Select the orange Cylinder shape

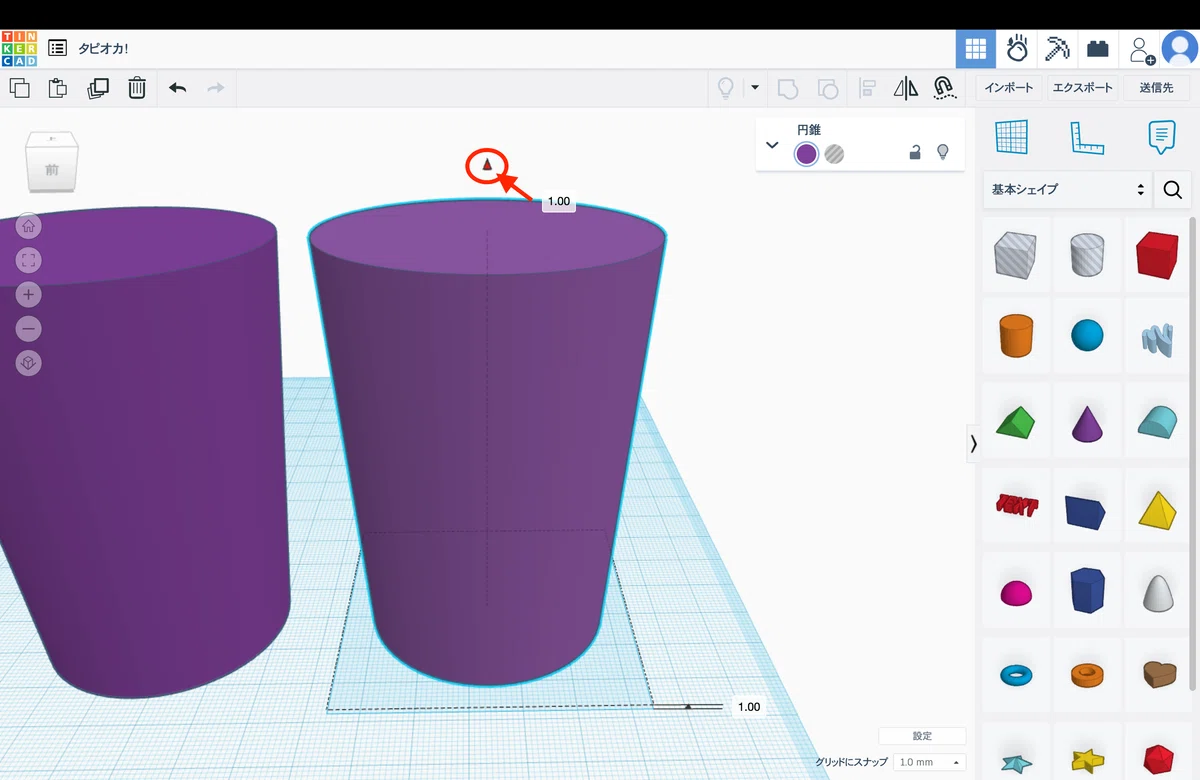coord(1016,335)
